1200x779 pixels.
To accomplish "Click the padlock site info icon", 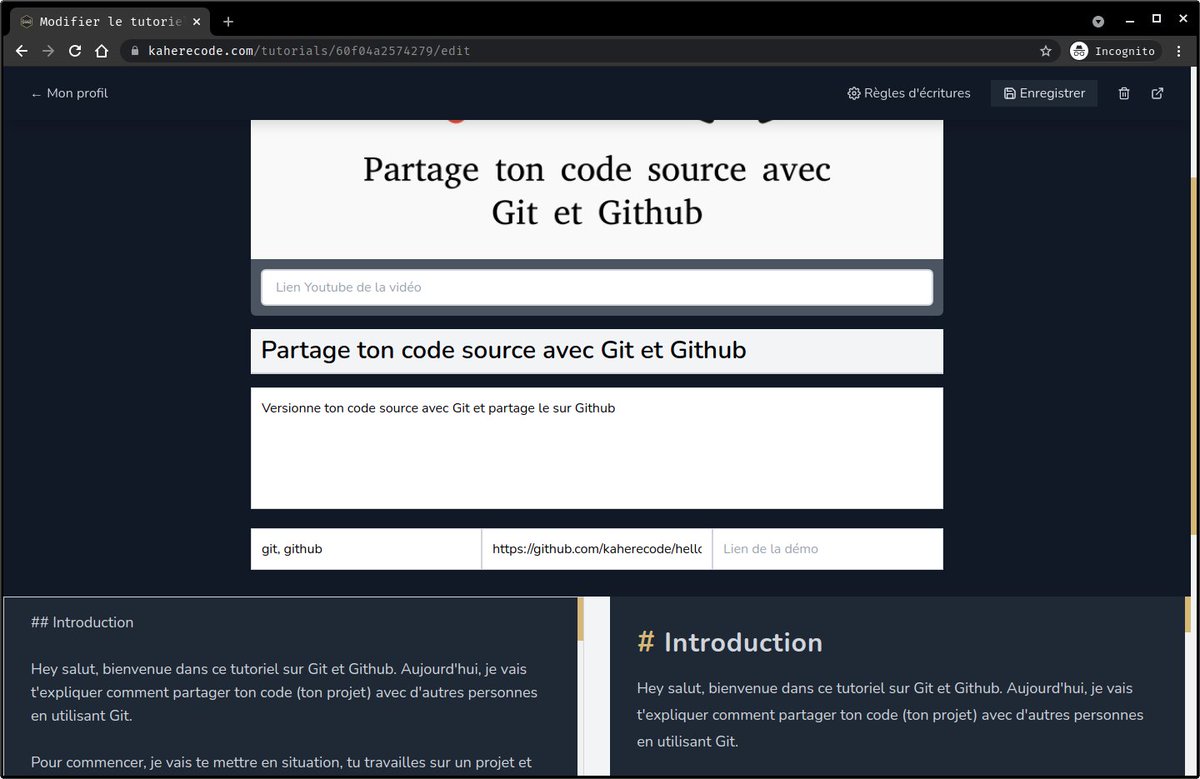I will pos(135,51).
